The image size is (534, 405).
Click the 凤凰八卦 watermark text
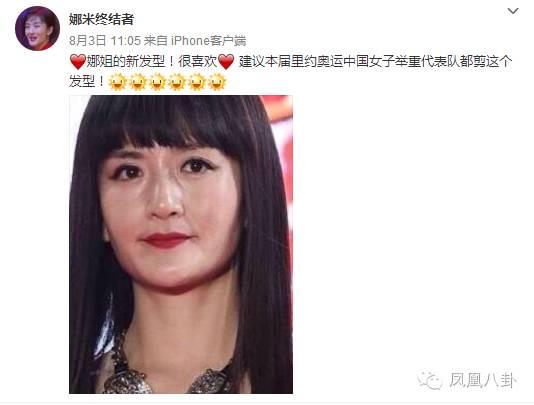[x=482, y=380]
